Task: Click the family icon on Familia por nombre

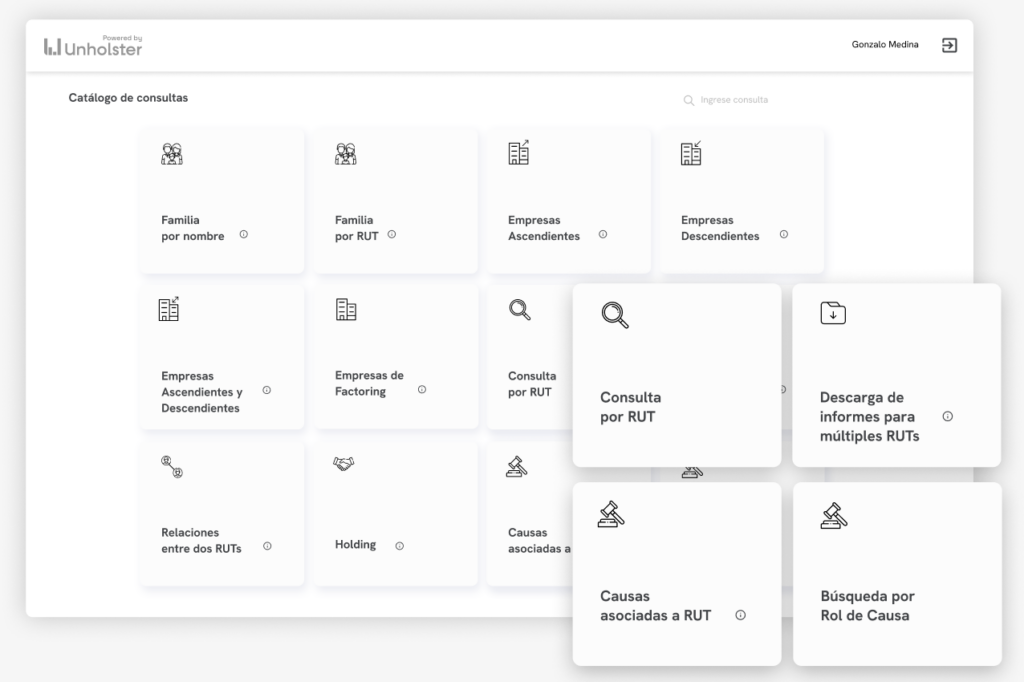Action: [x=172, y=153]
